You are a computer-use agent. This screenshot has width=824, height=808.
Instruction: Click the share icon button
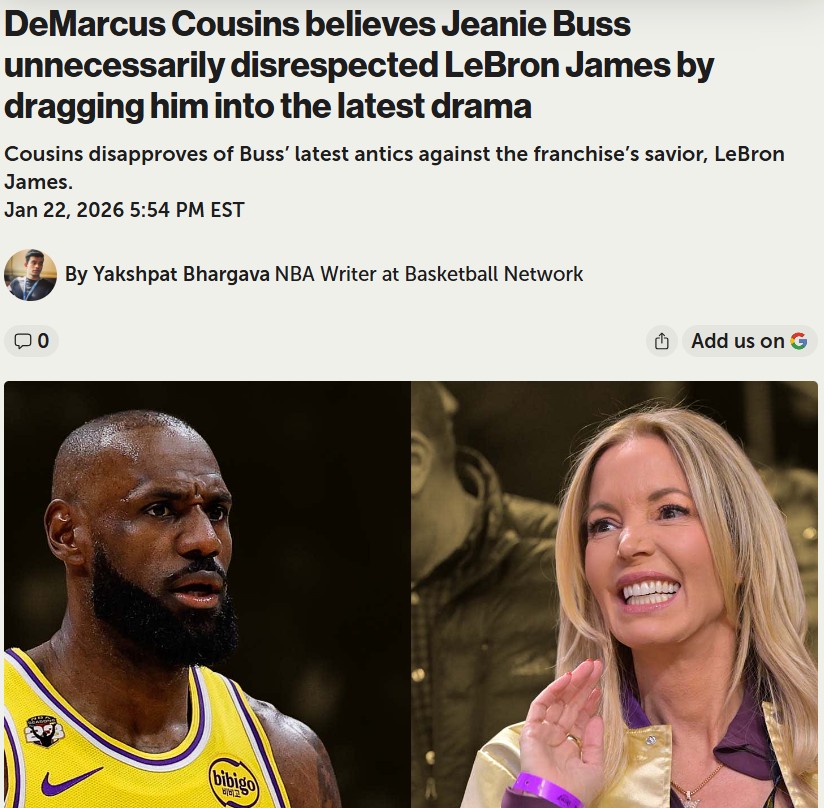pos(662,341)
